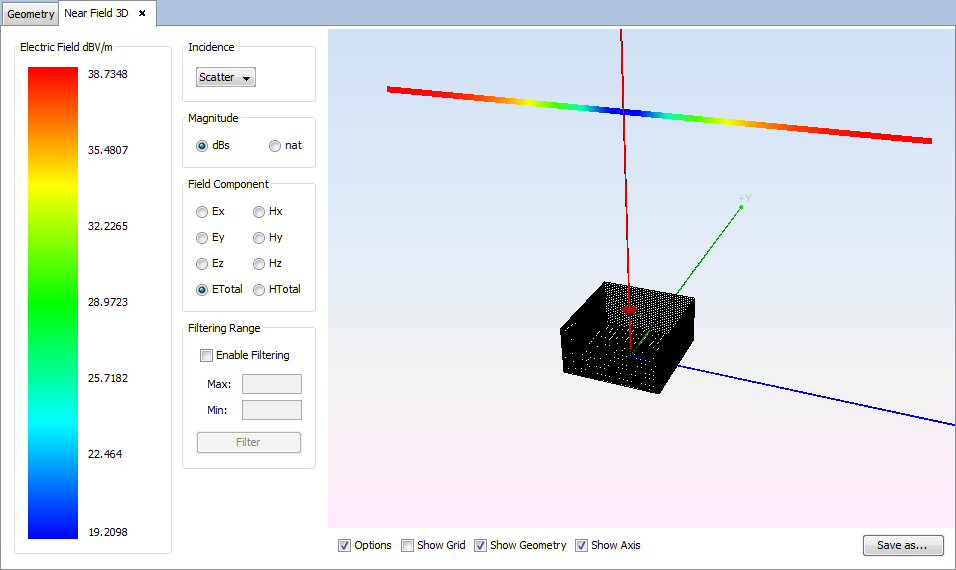Uncheck the Options checkbox

click(x=345, y=545)
